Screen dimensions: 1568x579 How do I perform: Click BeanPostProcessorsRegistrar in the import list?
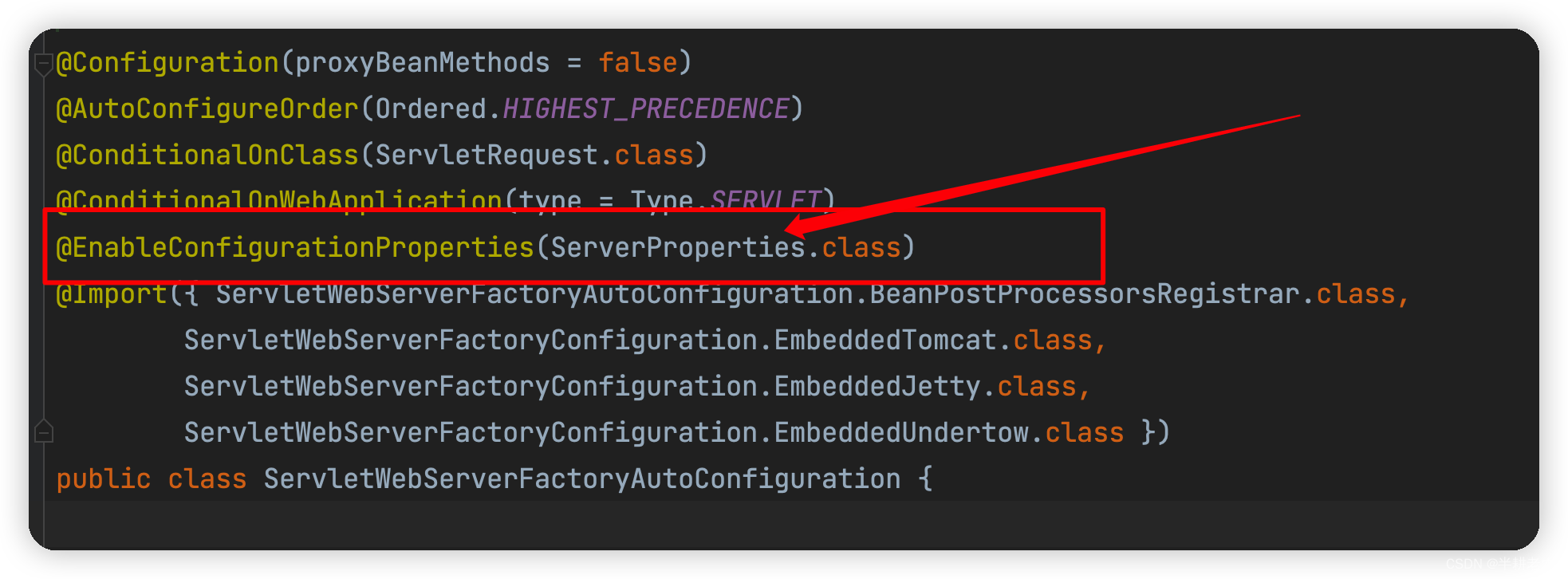[x=1085, y=293]
